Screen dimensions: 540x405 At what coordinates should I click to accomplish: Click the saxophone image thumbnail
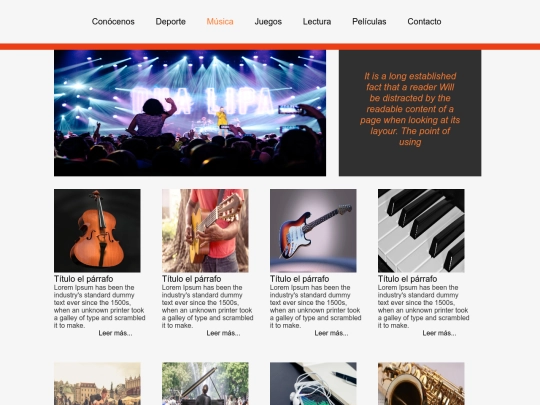click(421, 384)
